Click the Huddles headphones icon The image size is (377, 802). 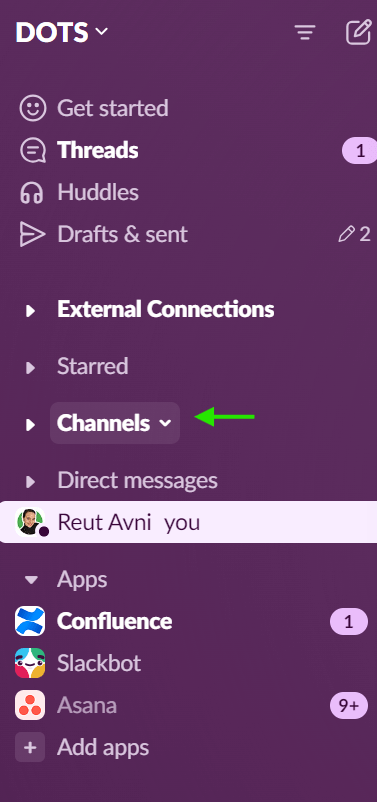point(32,193)
